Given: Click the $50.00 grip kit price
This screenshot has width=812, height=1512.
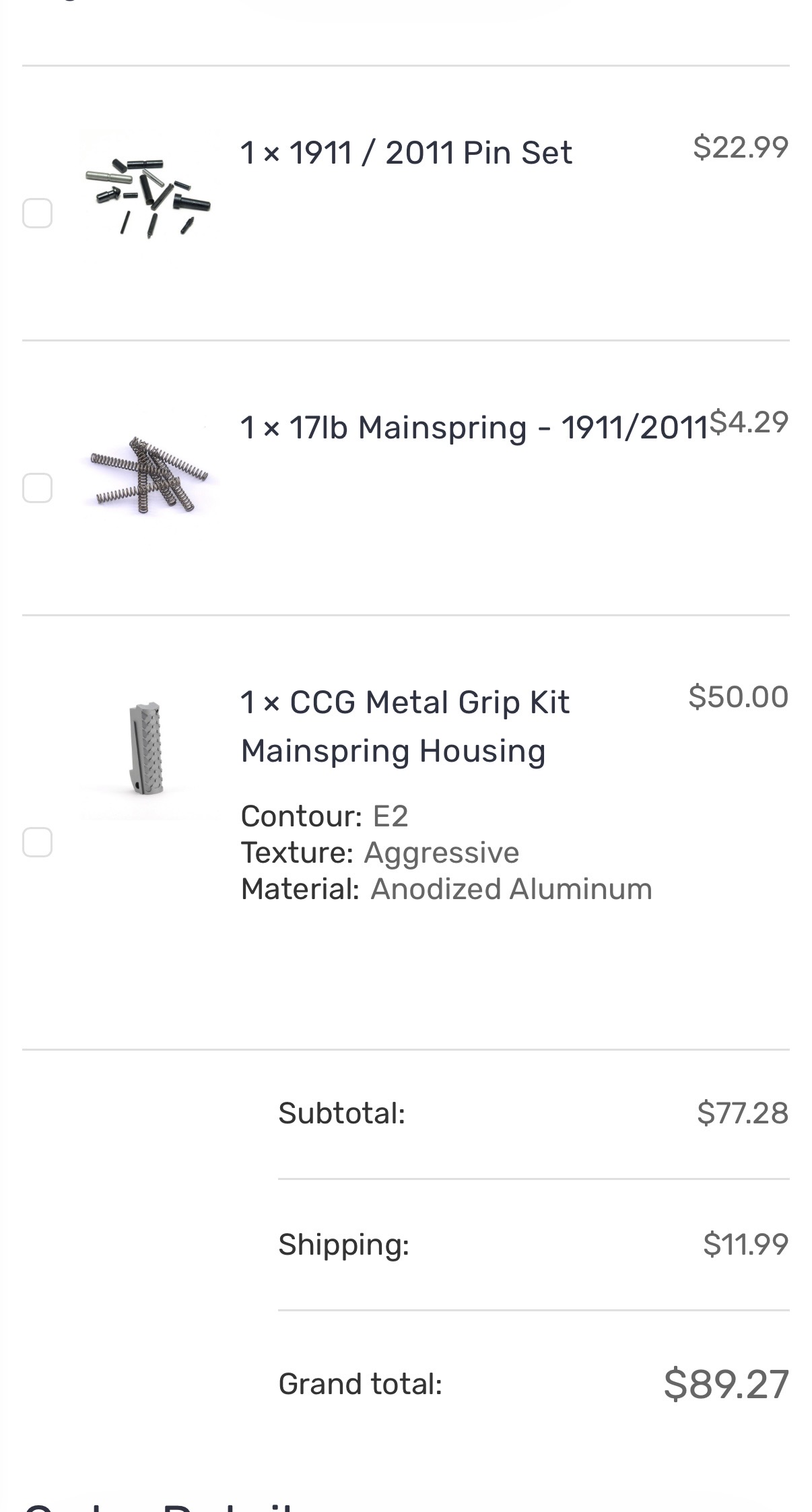Looking at the screenshot, I should (x=738, y=696).
